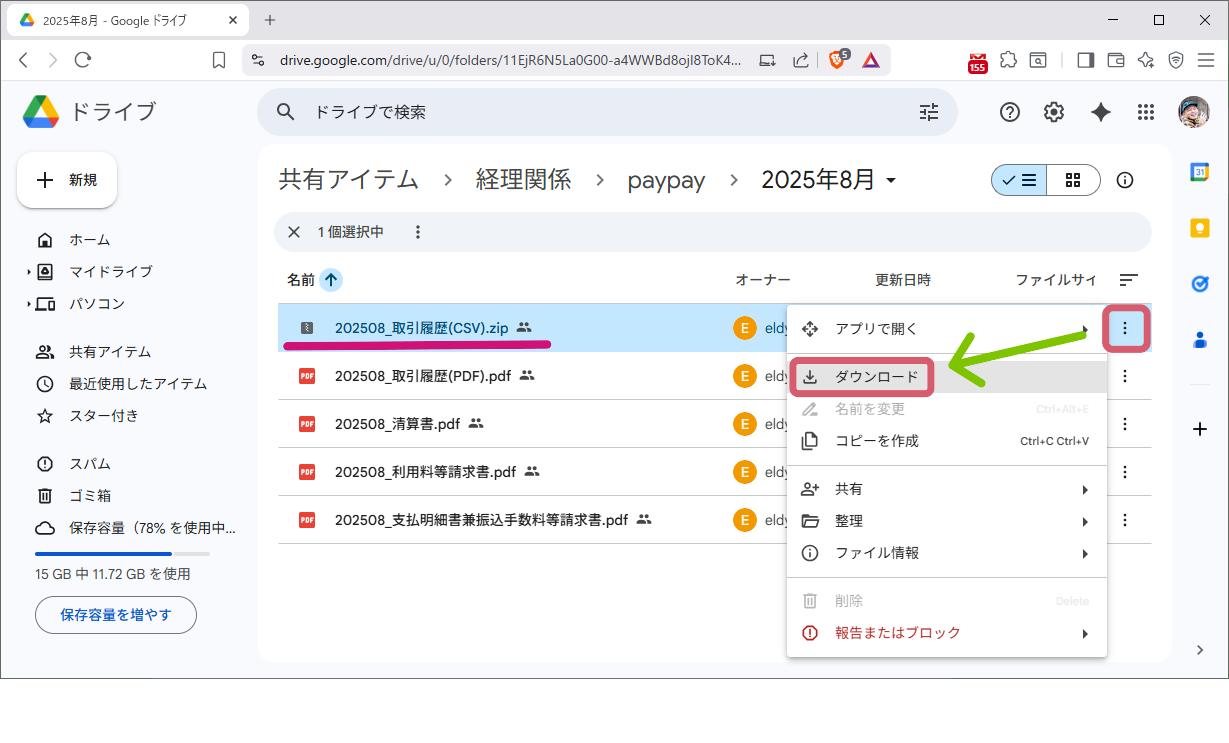Click the storage usage progress bar
This screenshot has width=1229, height=743.
click(120, 553)
